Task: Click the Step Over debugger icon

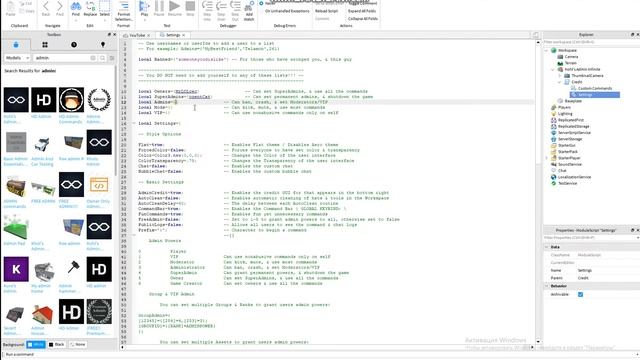Action: [221, 11]
